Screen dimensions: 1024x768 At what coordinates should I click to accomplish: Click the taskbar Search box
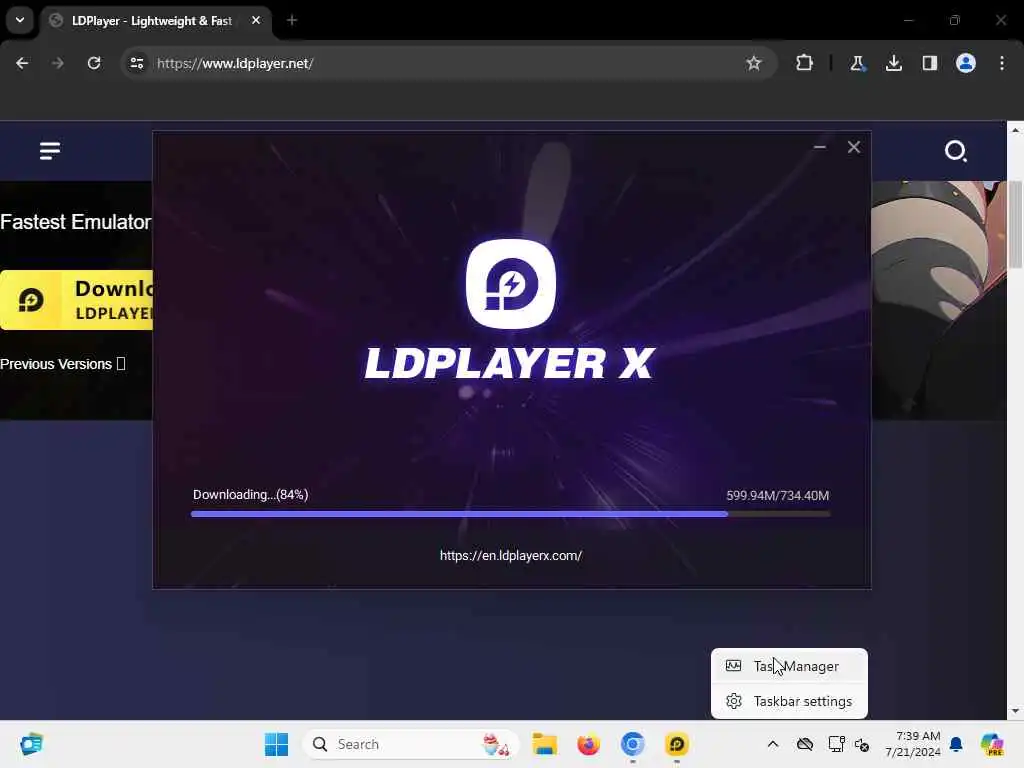tap(410, 744)
